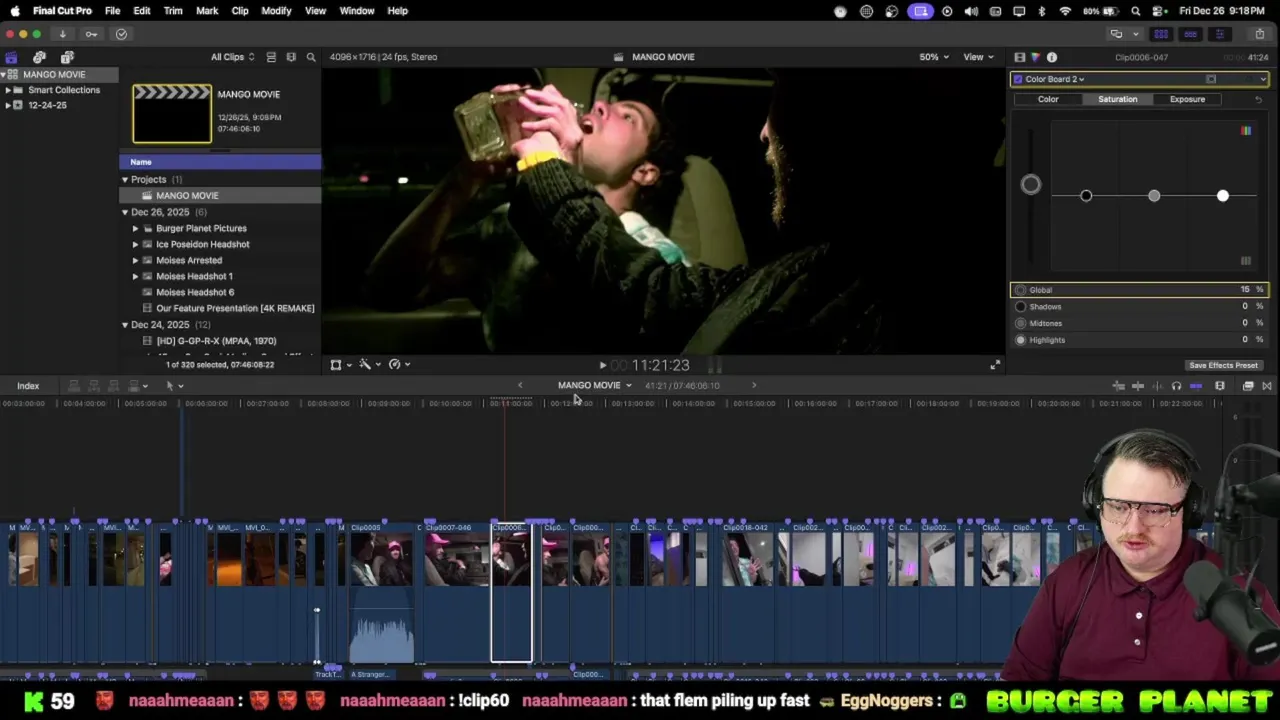Image resolution: width=1280 pixels, height=720 pixels.
Task: Select the Midtones saturation puck
Action: click(1154, 196)
